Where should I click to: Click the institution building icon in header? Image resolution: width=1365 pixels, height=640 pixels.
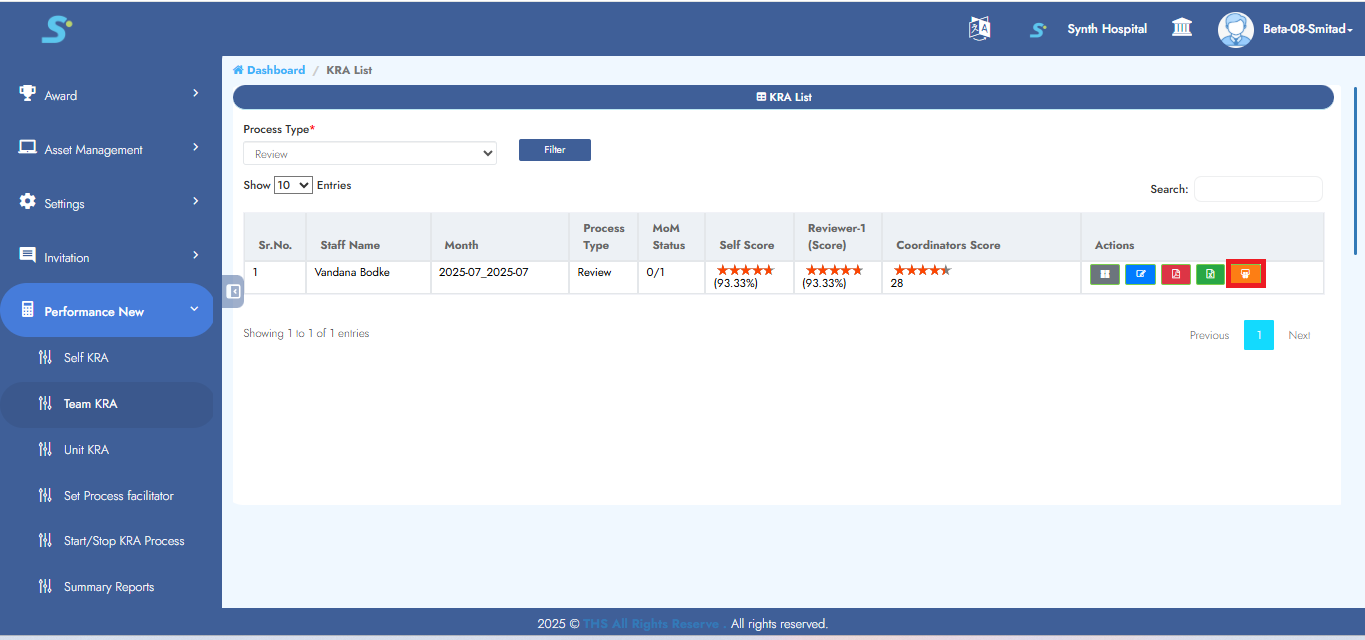pos(1181,28)
